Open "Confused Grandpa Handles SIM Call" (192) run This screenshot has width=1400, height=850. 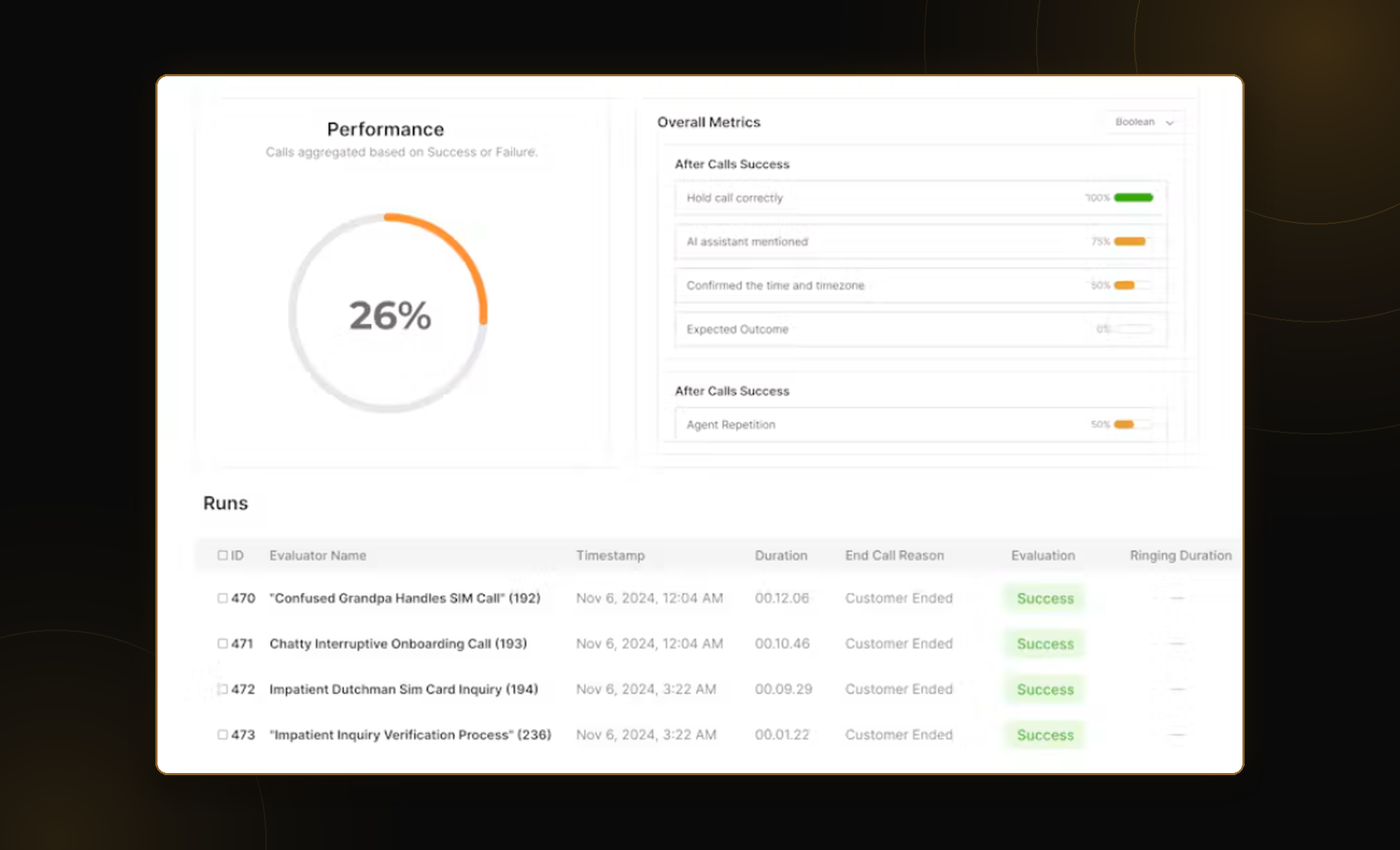(405, 598)
